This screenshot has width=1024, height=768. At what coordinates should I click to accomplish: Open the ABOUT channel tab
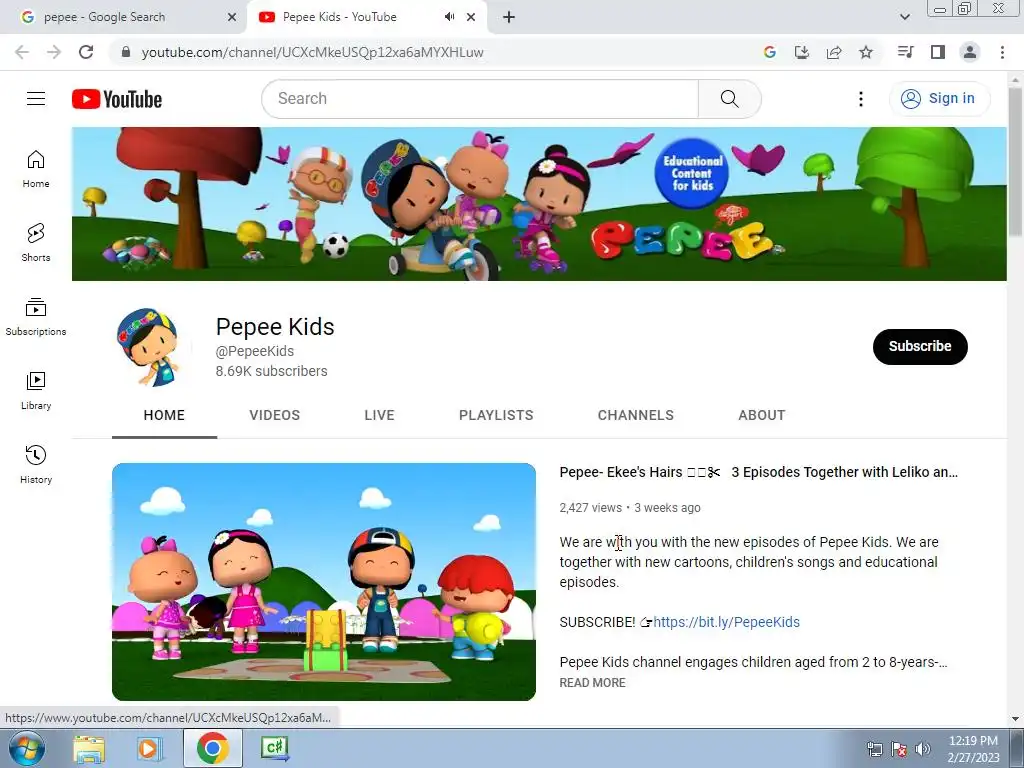761,415
